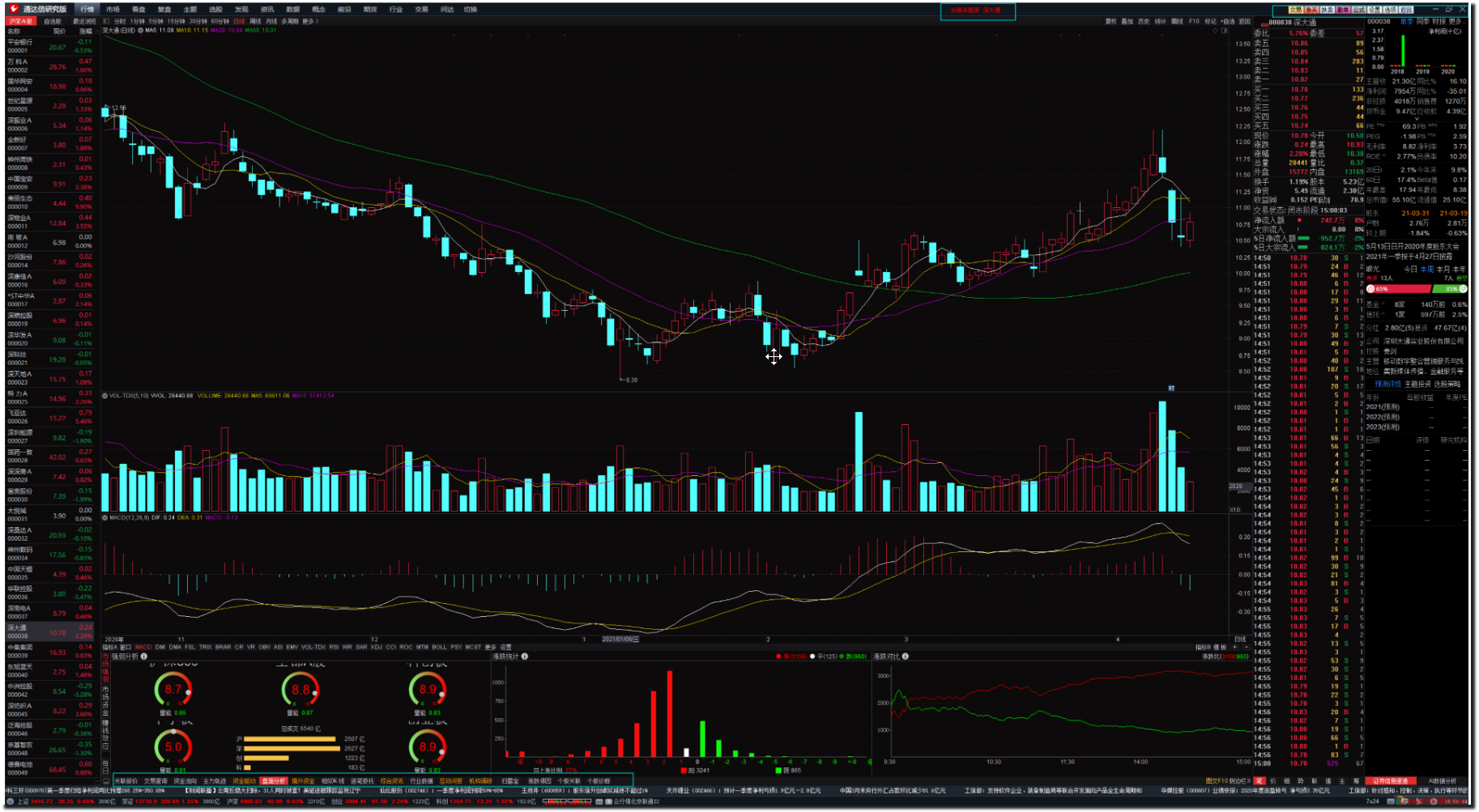This screenshot has height=812, width=1479.
Task: Open the 选股 menu
Action: (x=215, y=9)
